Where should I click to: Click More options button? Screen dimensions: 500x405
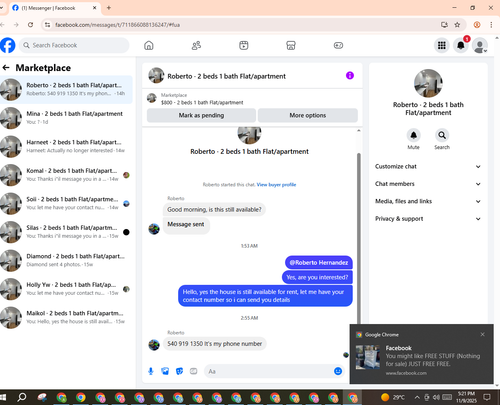(308, 115)
